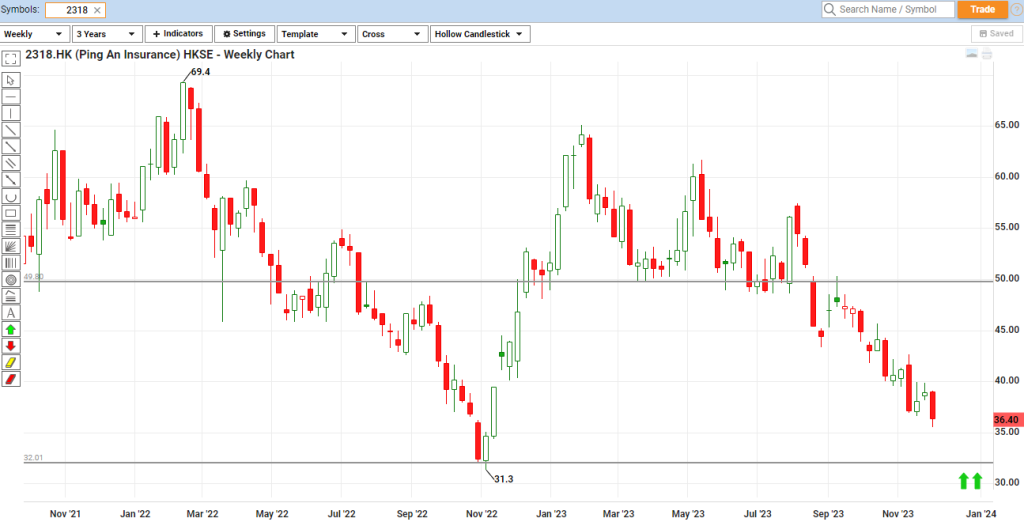Expand the Hollow Candlestick chart type dropdown

480,34
